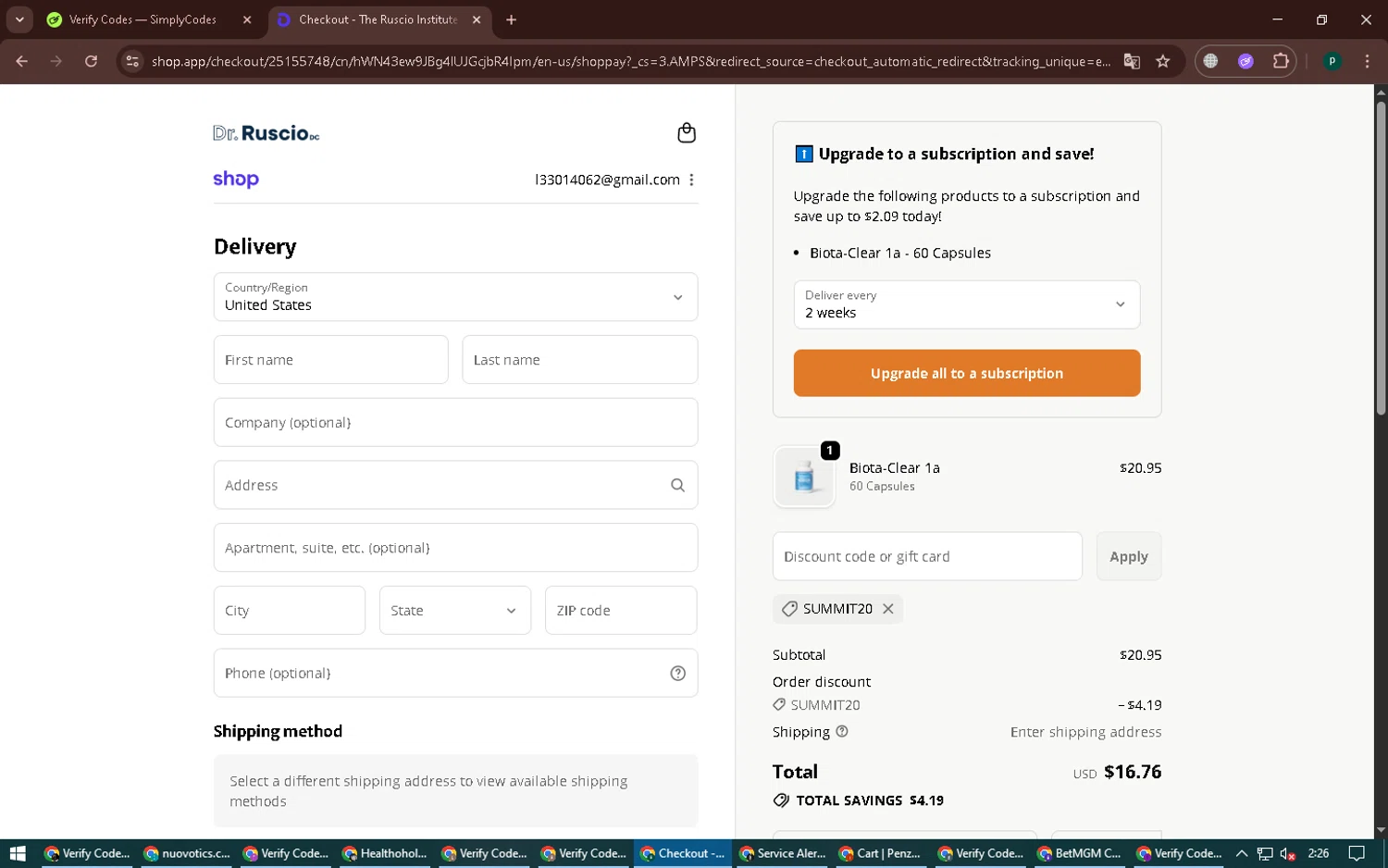Image resolution: width=1388 pixels, height=868 pixels.
Task: Close the Checkout - The Ruscio Institute tab
Action: click(x=477, y=19)
